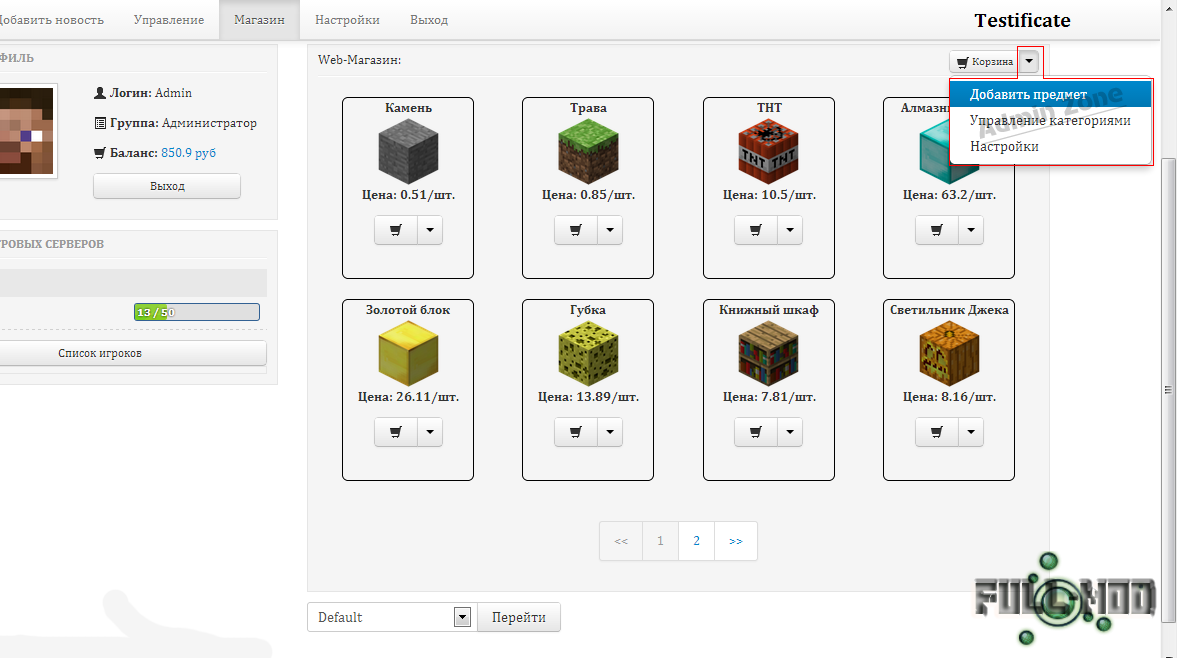Open Добавить новость in the top navigation

point(52,20)
